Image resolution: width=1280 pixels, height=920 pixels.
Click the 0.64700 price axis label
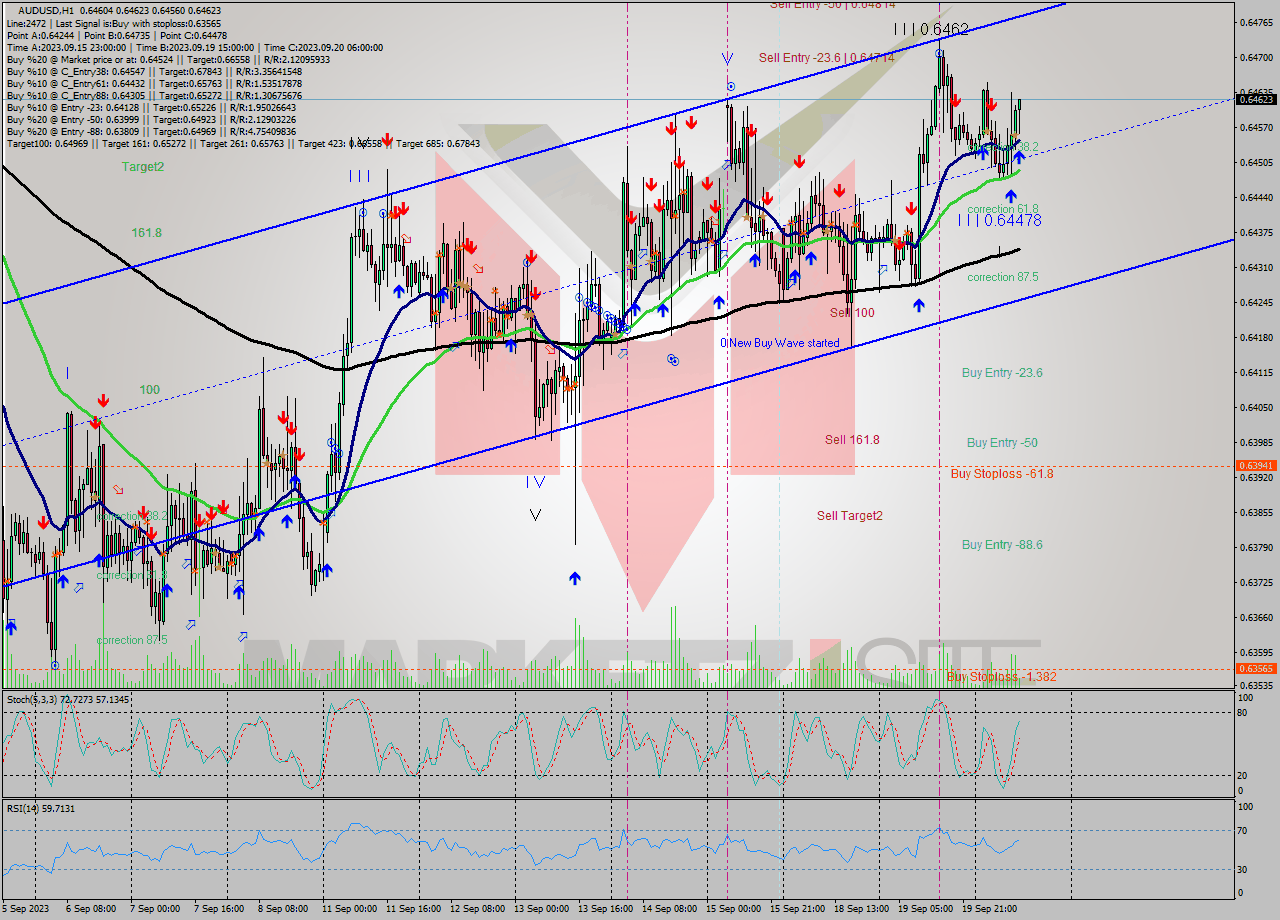1257,58
